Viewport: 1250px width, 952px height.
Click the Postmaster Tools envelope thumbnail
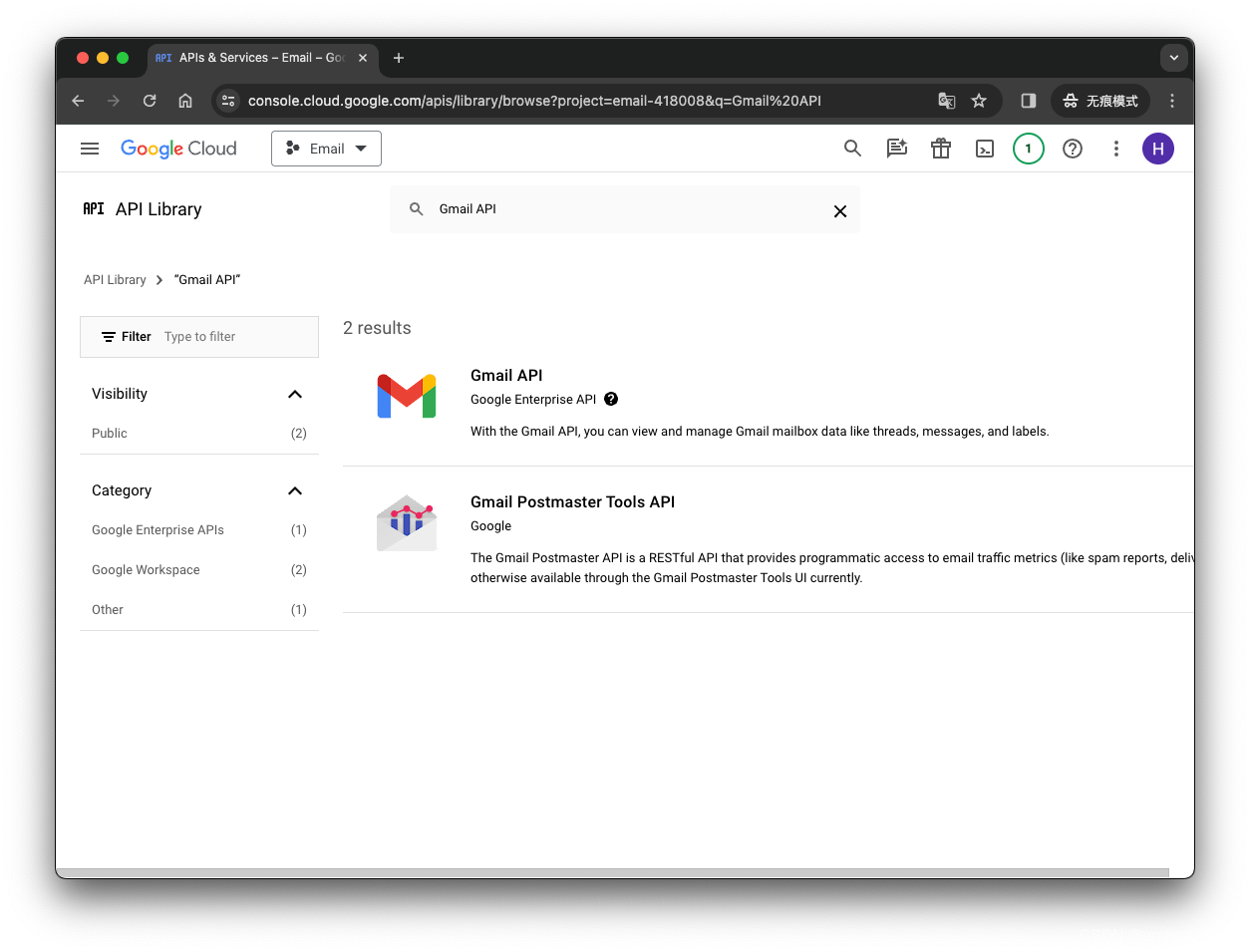coord(407,523)
